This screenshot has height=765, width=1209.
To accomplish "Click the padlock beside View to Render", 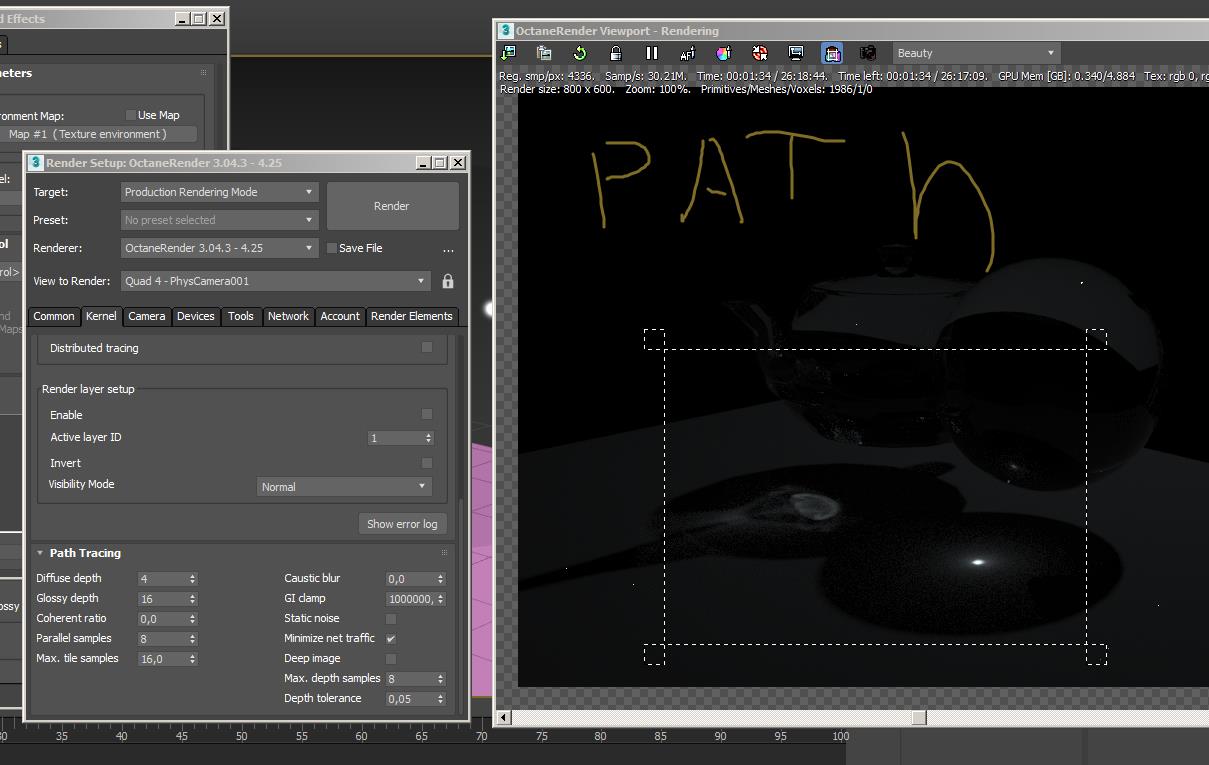I will coord(448,282).
